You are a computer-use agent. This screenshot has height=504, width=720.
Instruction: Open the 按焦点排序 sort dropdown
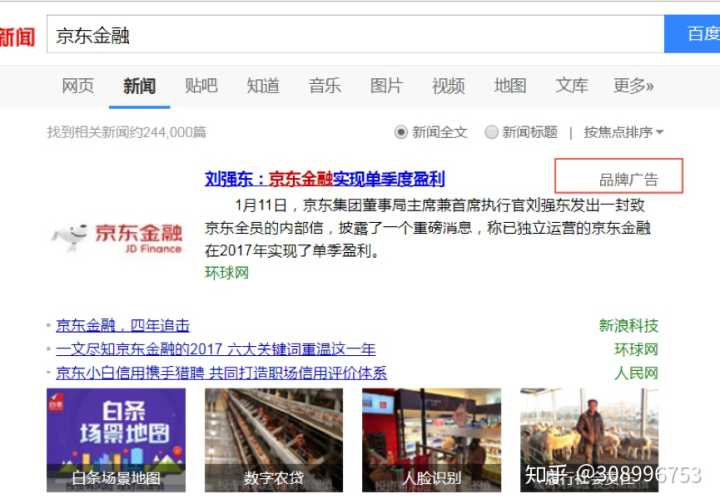coord(623,132)
